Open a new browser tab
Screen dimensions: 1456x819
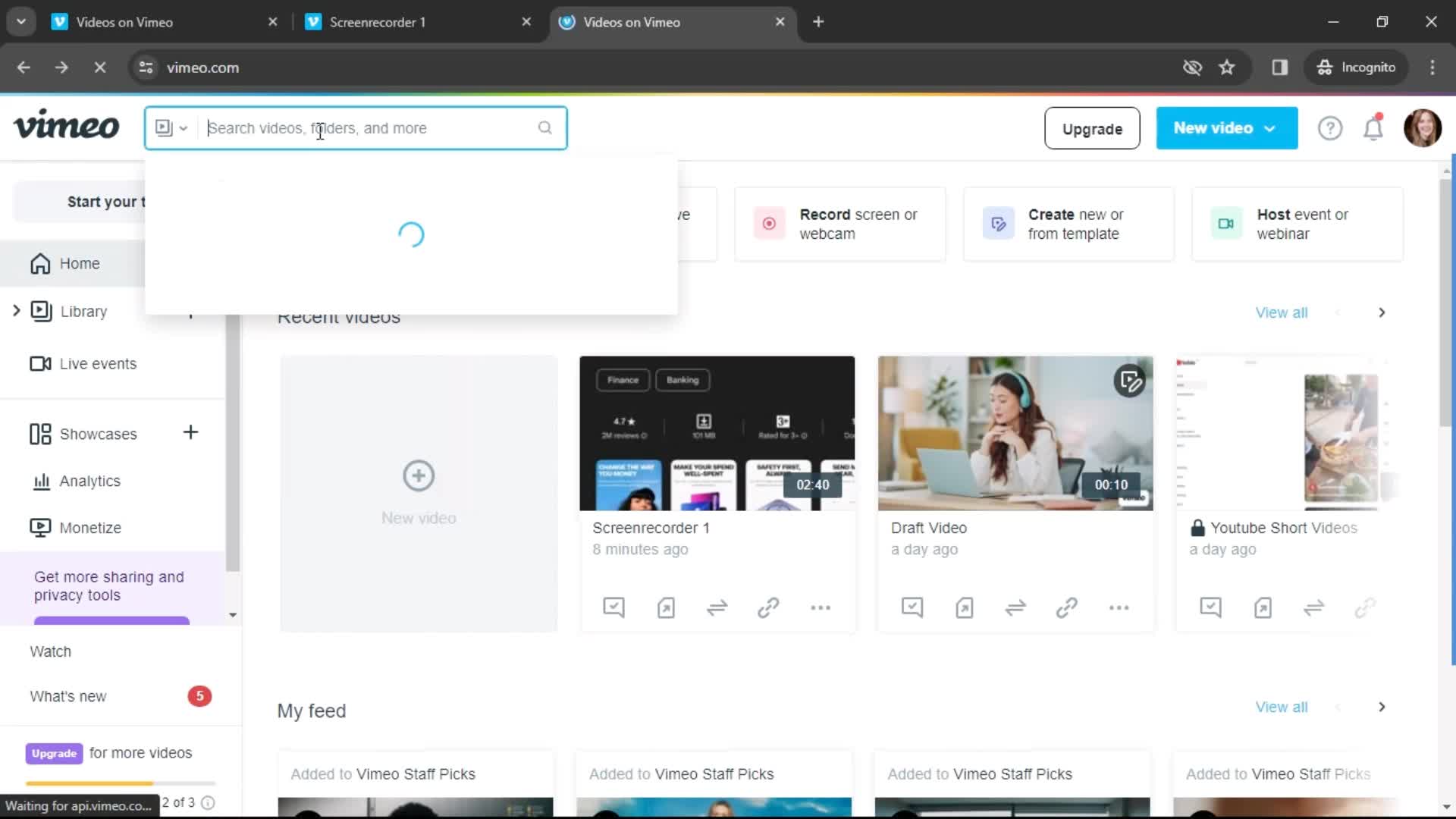click(x=818, y=22)
